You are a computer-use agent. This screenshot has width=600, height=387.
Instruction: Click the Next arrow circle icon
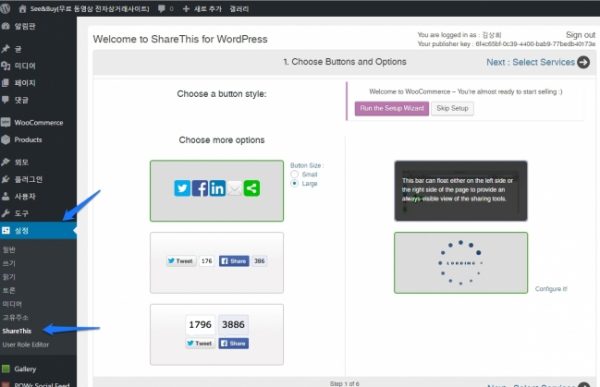coord(584,62)
